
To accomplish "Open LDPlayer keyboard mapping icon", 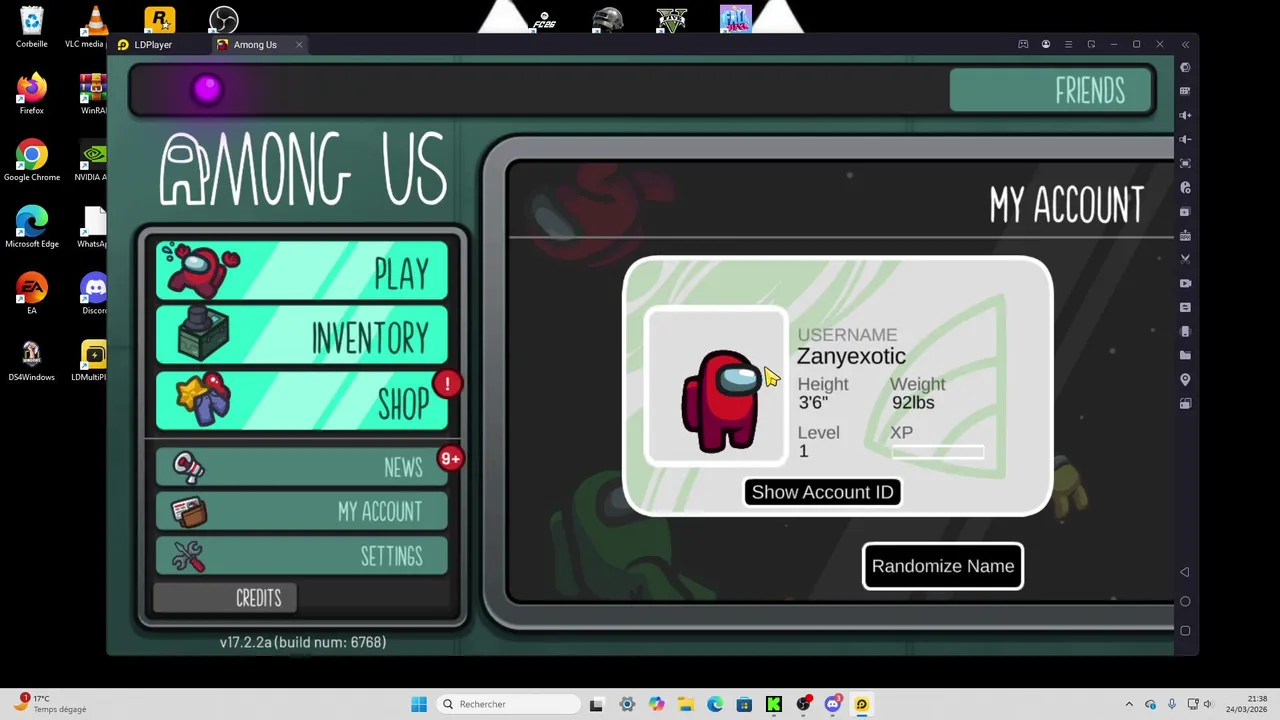I will pyautogui.click(x=1185, y=91).
